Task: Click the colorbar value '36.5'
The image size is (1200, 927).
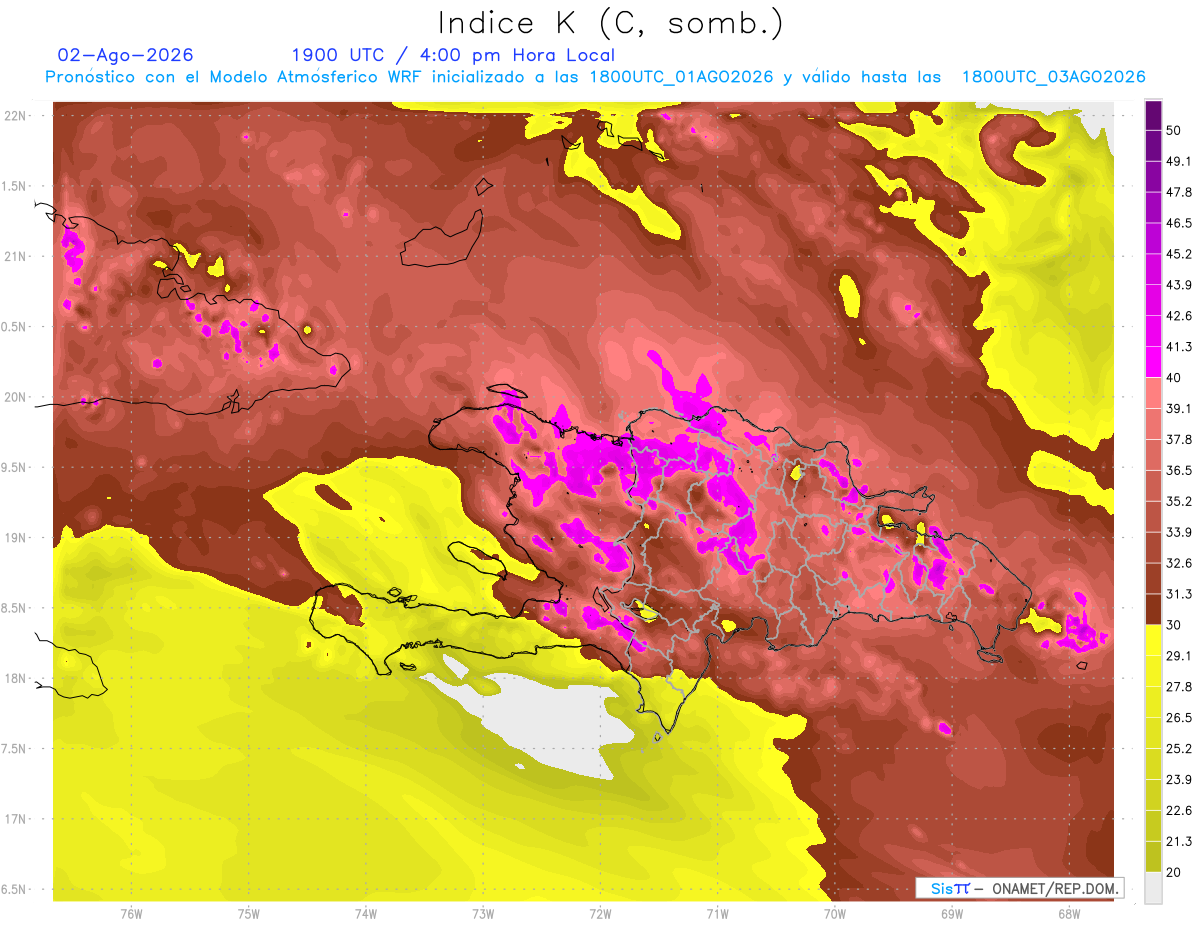Action: tap(1179, 470)
